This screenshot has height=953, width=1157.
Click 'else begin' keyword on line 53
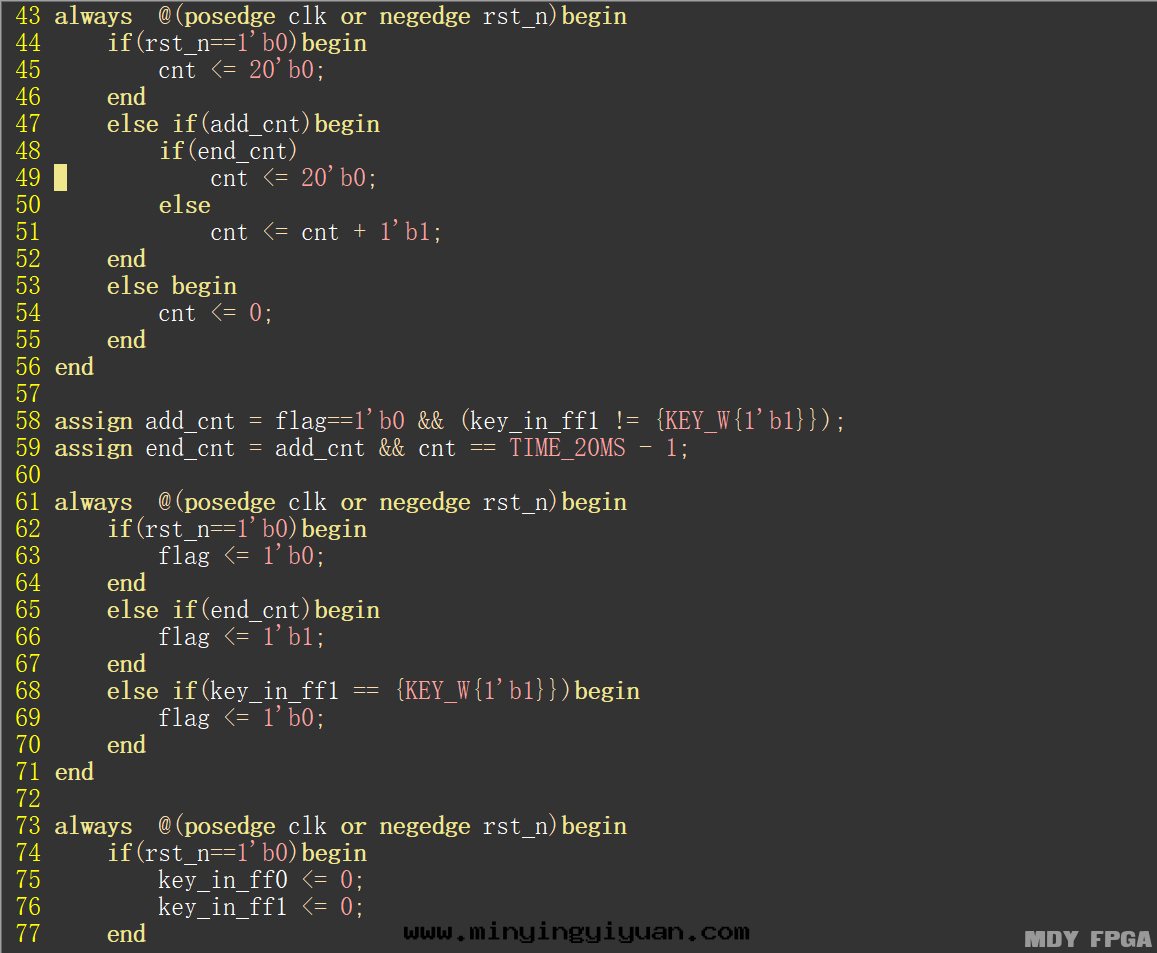171,286
